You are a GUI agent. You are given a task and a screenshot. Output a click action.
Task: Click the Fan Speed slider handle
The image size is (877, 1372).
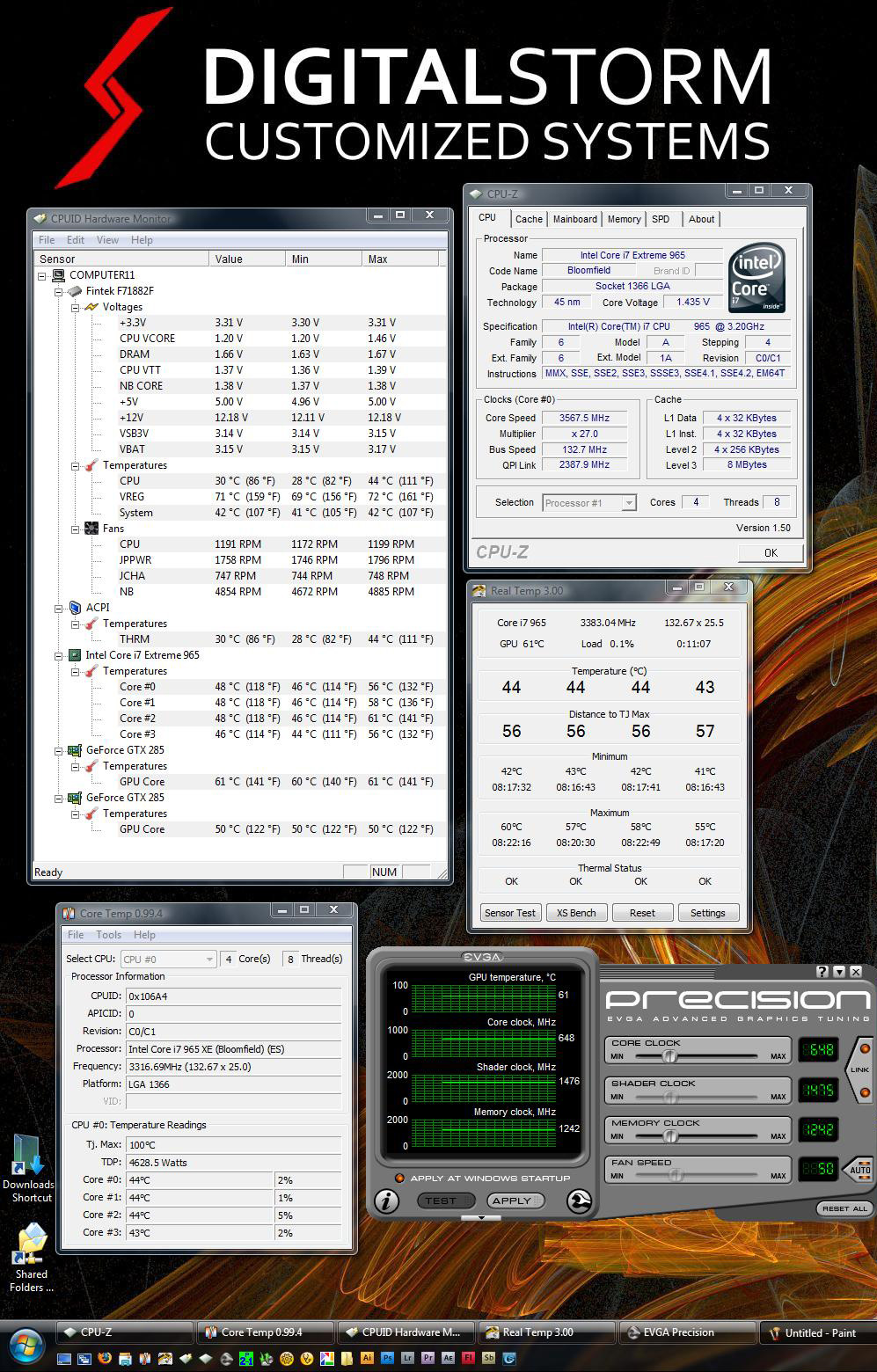pos(675,1175)
